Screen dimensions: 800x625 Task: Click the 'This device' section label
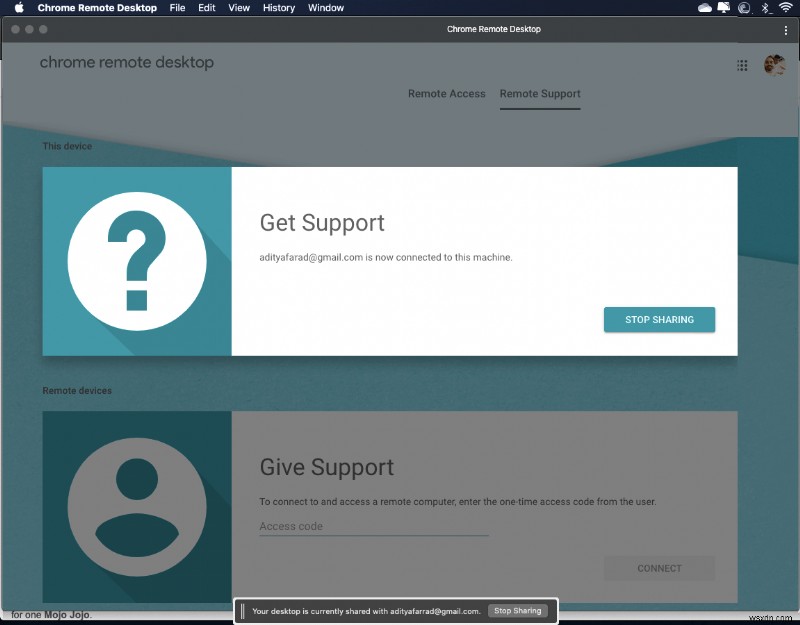point(67,146)
